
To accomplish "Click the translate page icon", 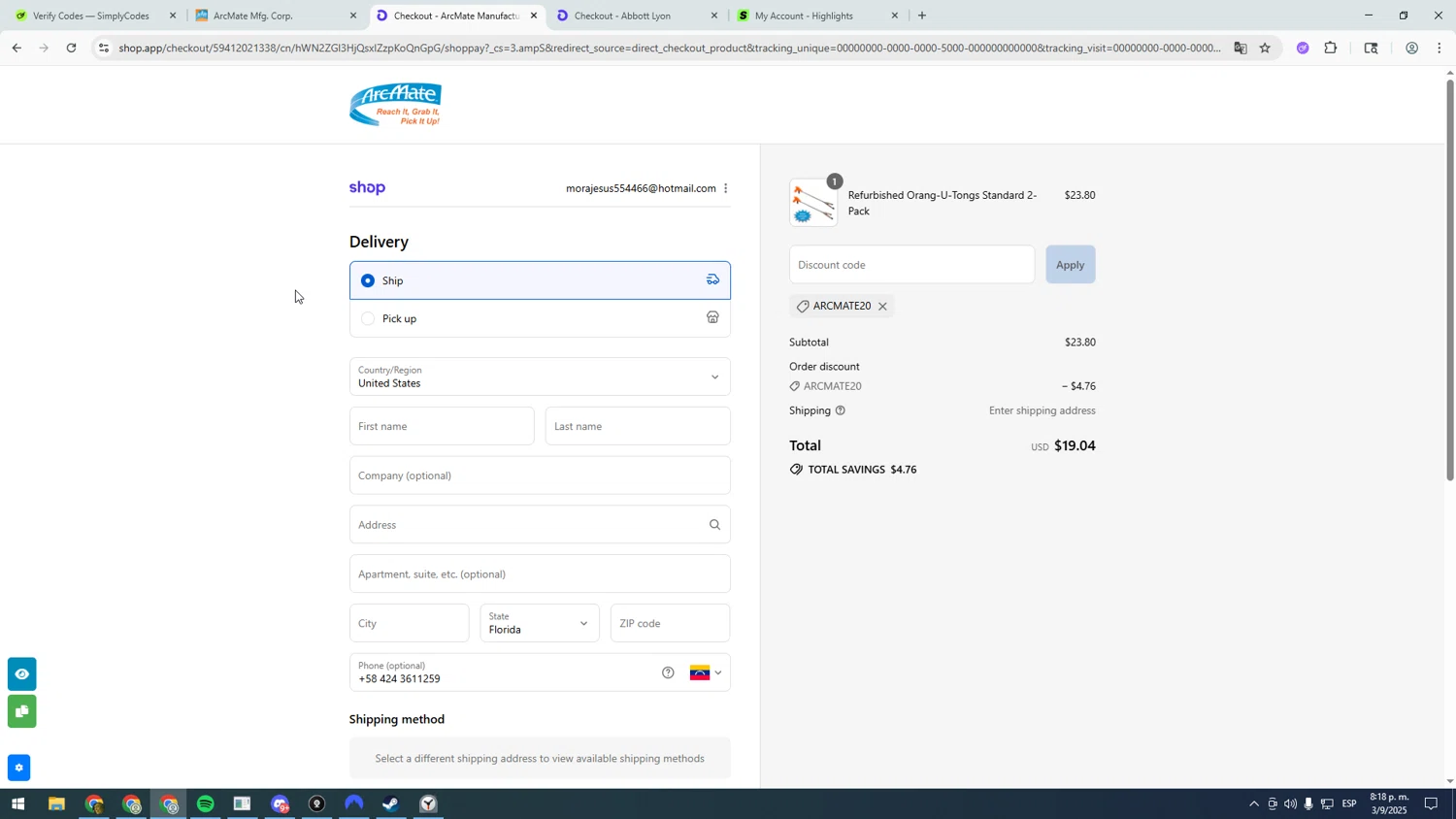I will (x=1240, y=48).
